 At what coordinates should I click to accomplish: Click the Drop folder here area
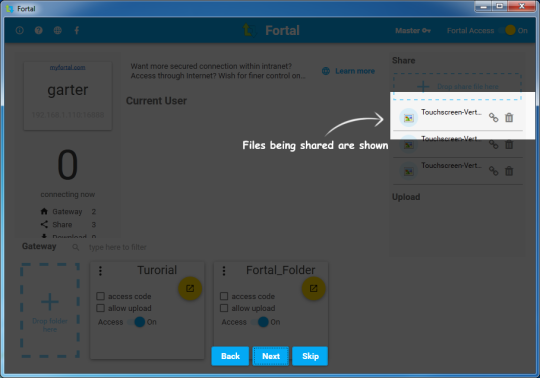pos(50,311)
